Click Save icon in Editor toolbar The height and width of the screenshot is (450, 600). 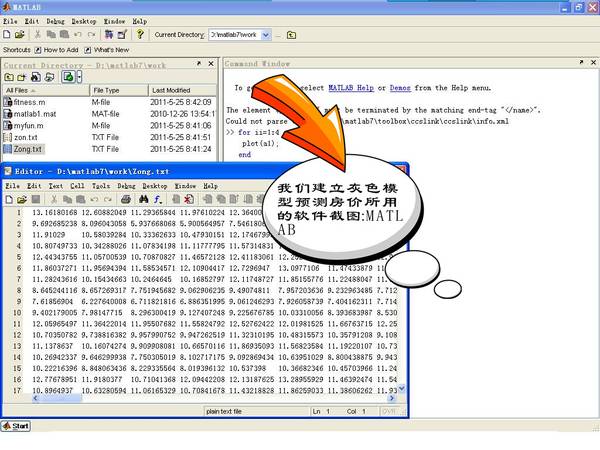[x=38, y=199]
